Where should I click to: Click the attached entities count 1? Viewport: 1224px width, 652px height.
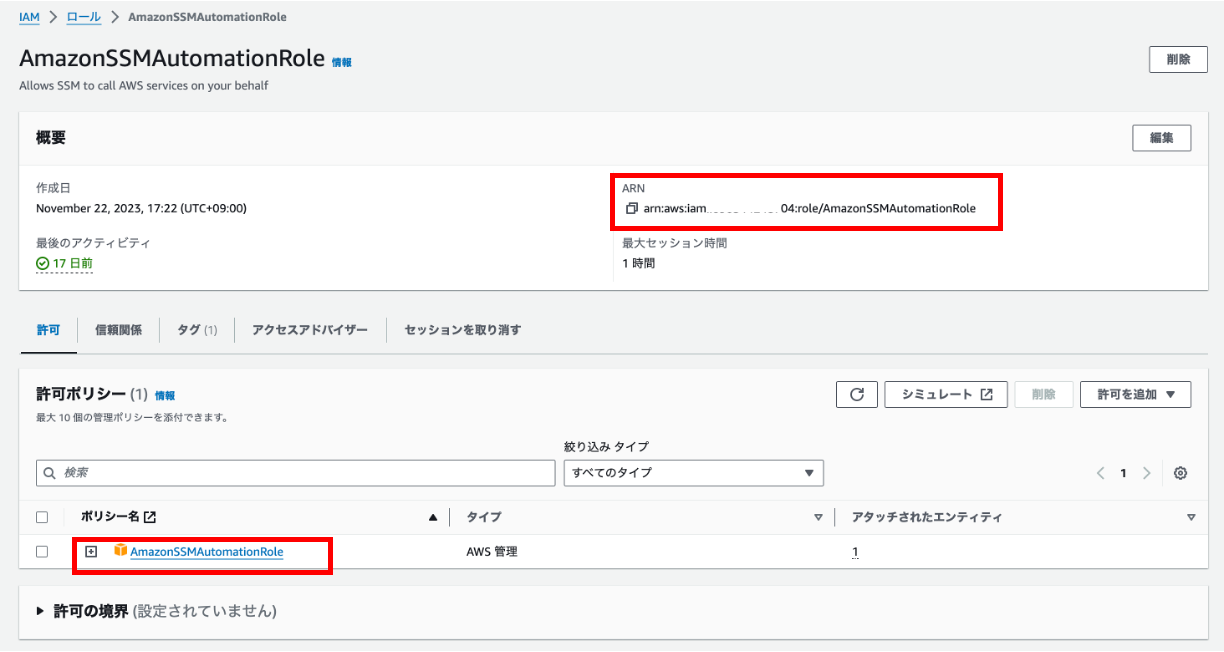(855, 552)
